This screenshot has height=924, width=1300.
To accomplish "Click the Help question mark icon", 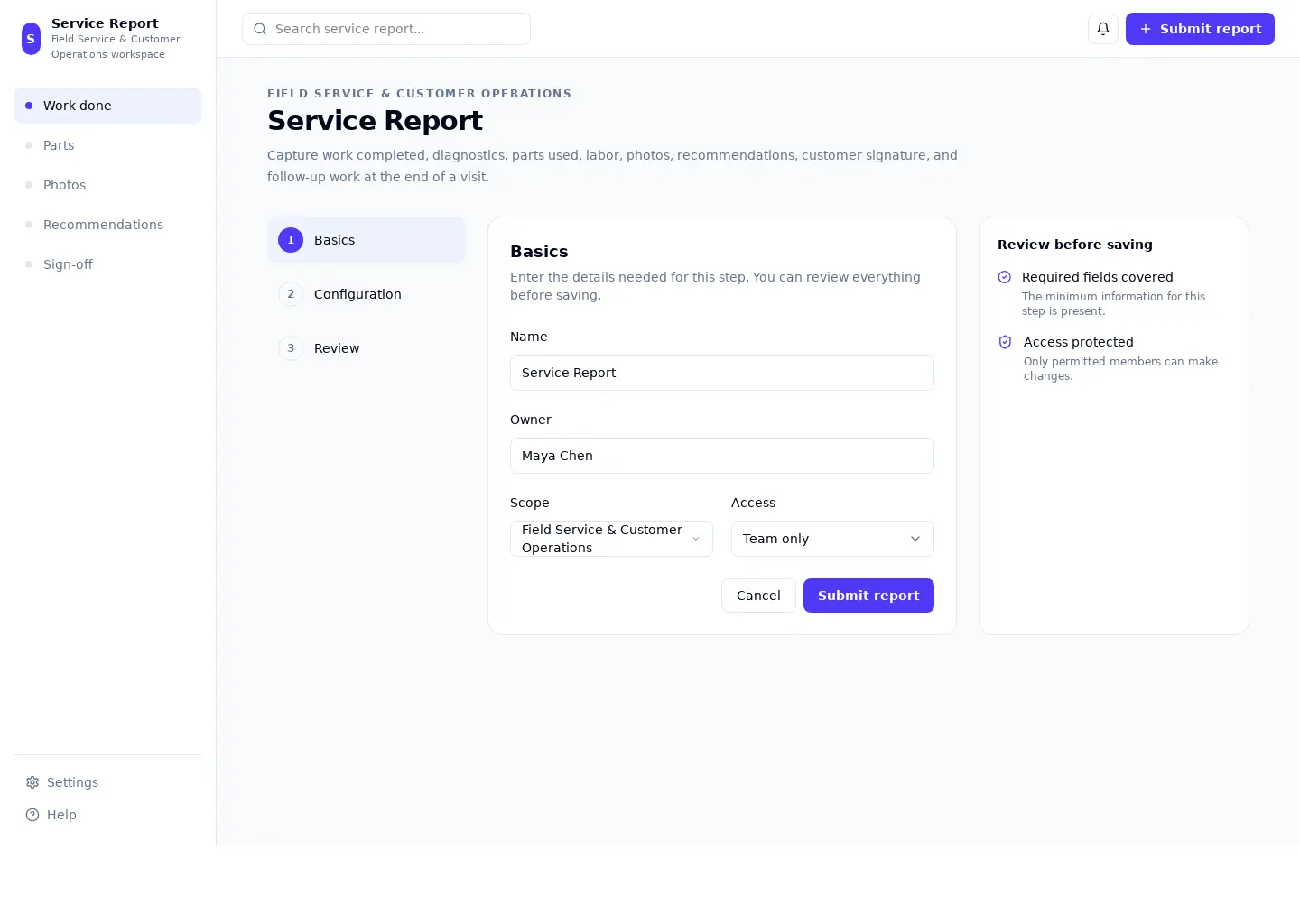I will [x=32, y=815].
